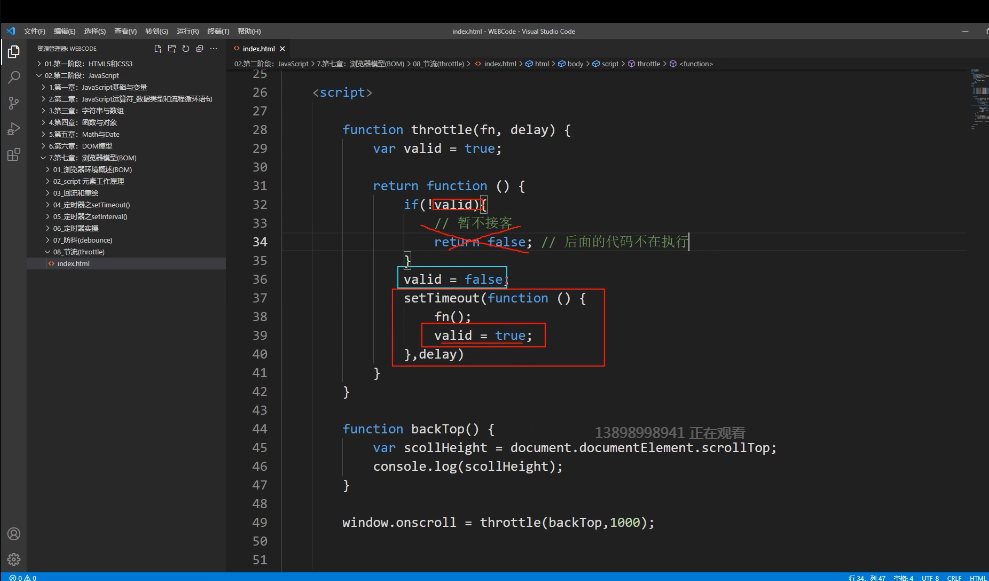Click 'console.log(scollHeight);' code on line 46
The image size is (989, 581).
click(467, 467)
